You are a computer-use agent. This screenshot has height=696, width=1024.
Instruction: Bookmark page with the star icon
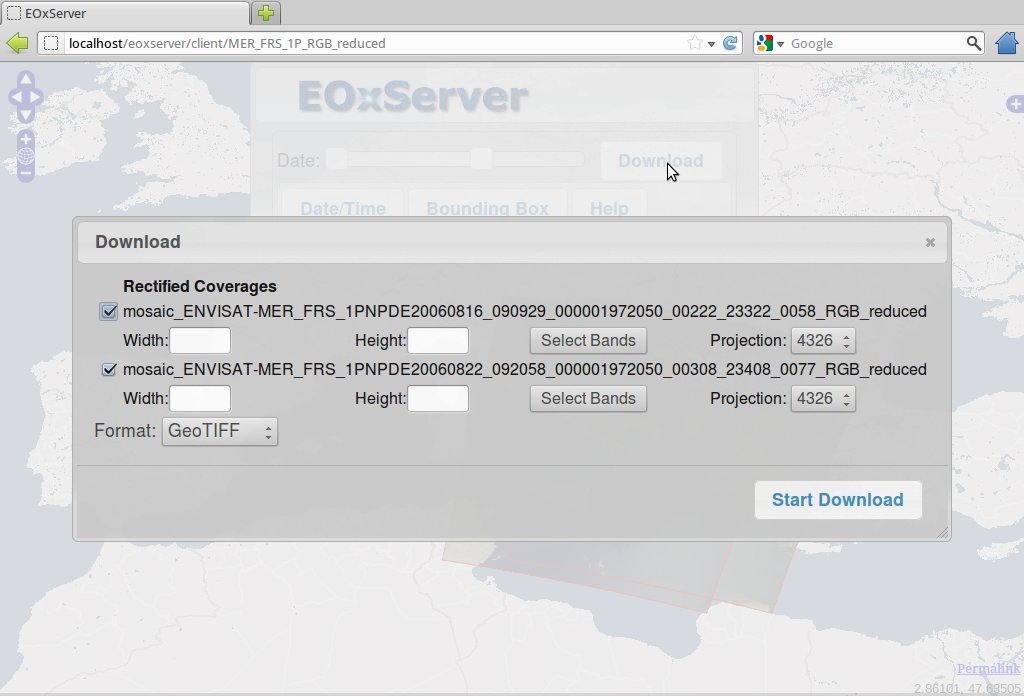point(695,43)
